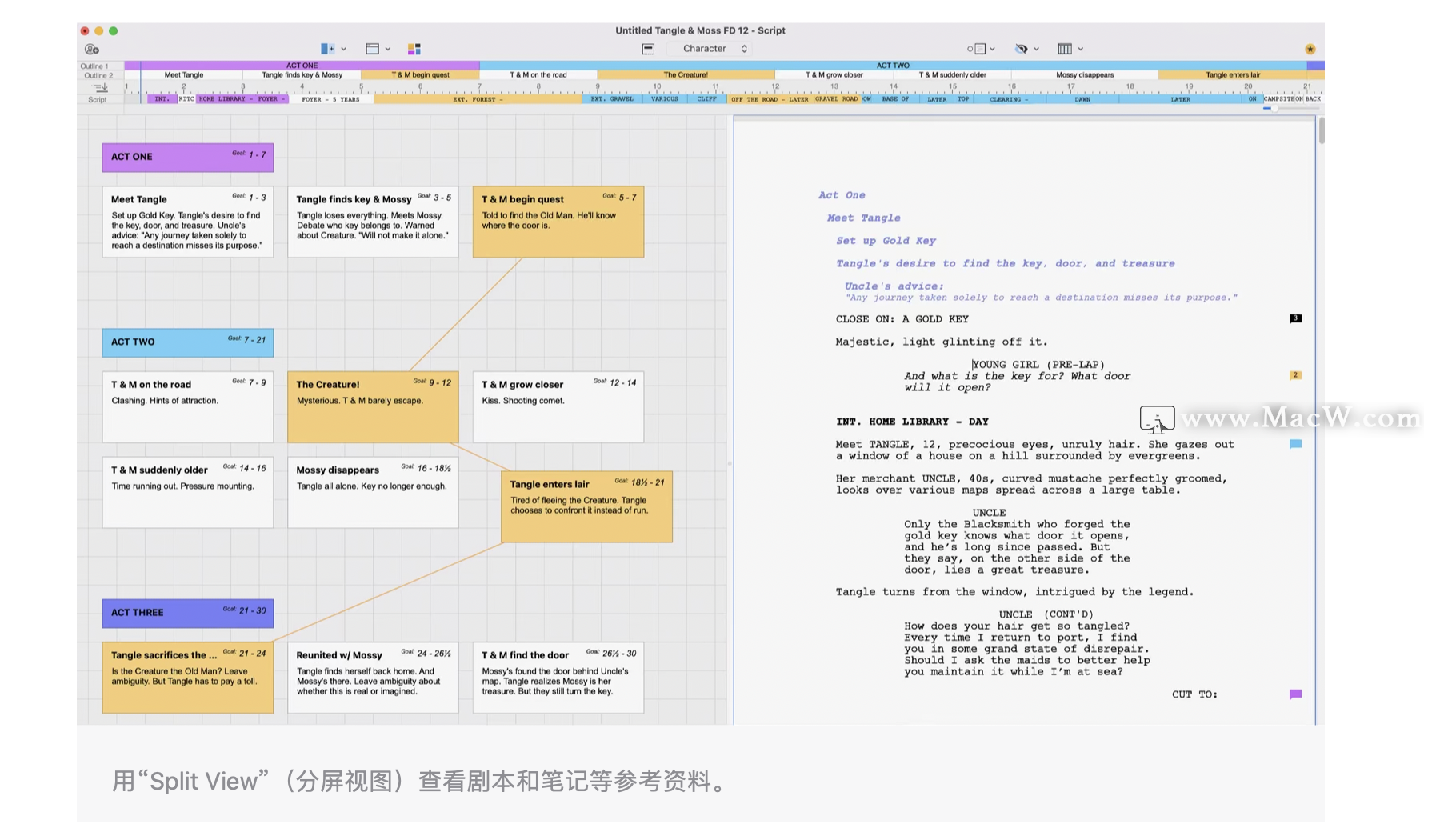Click the YOUNG GIRL (PRE-LAP) character cue

[1038, 365]
